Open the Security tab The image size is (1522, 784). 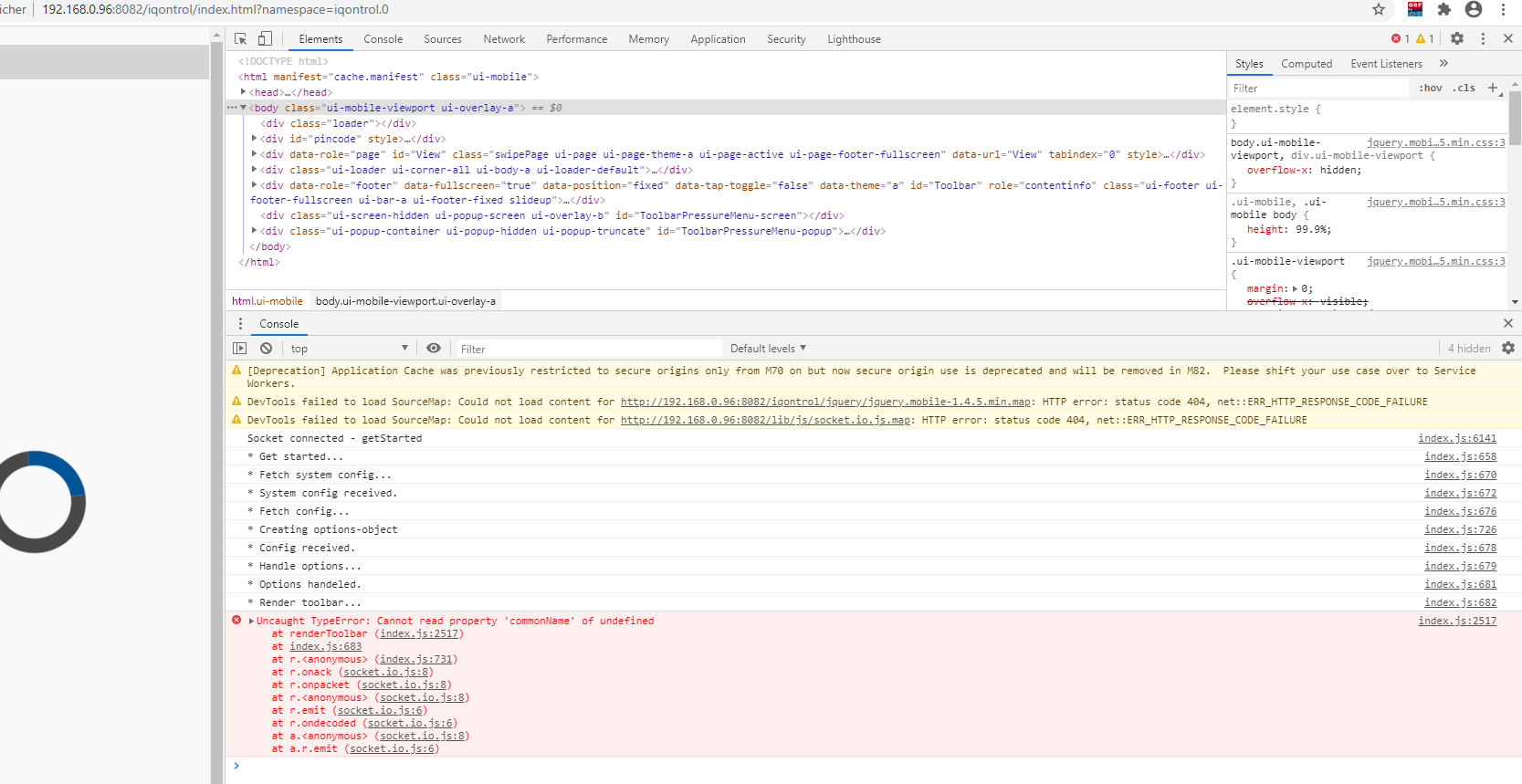[x=786, y=39]
